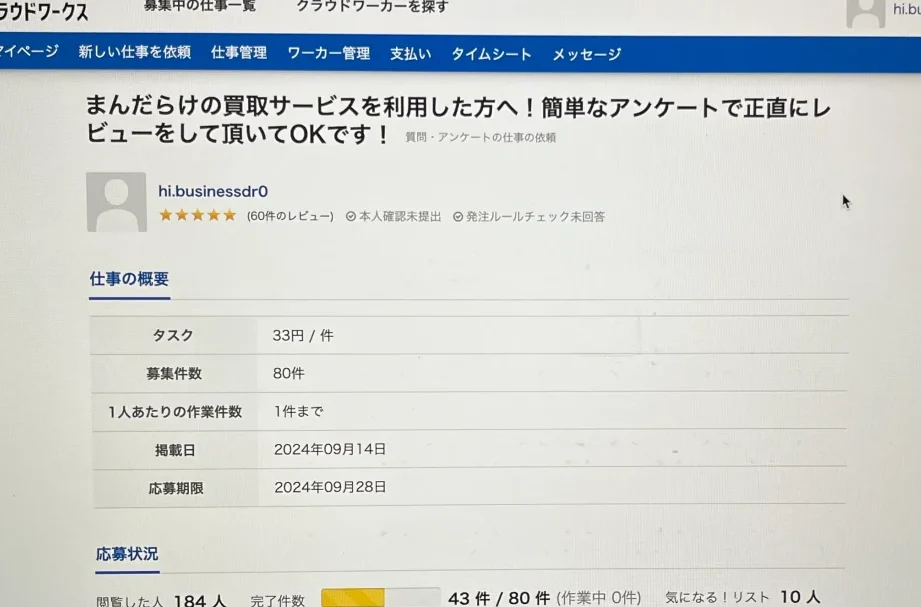Click the five-star rating icons
Image resolution: width=921 pixels, height=607 pixels.
[x=198, y=215]
